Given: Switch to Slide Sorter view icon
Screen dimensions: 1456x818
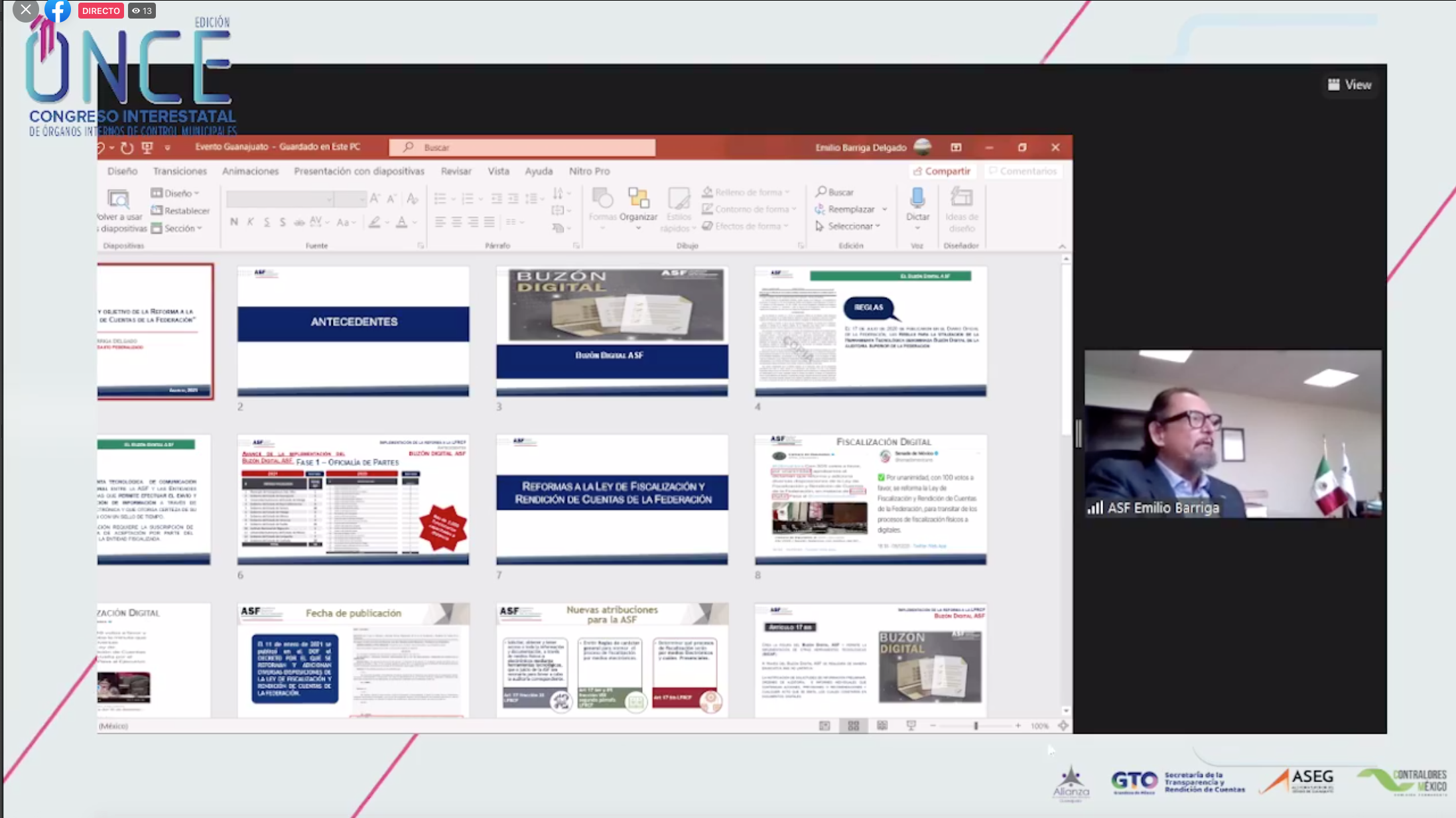Looking at the screenshot, I should click(853, 726).
